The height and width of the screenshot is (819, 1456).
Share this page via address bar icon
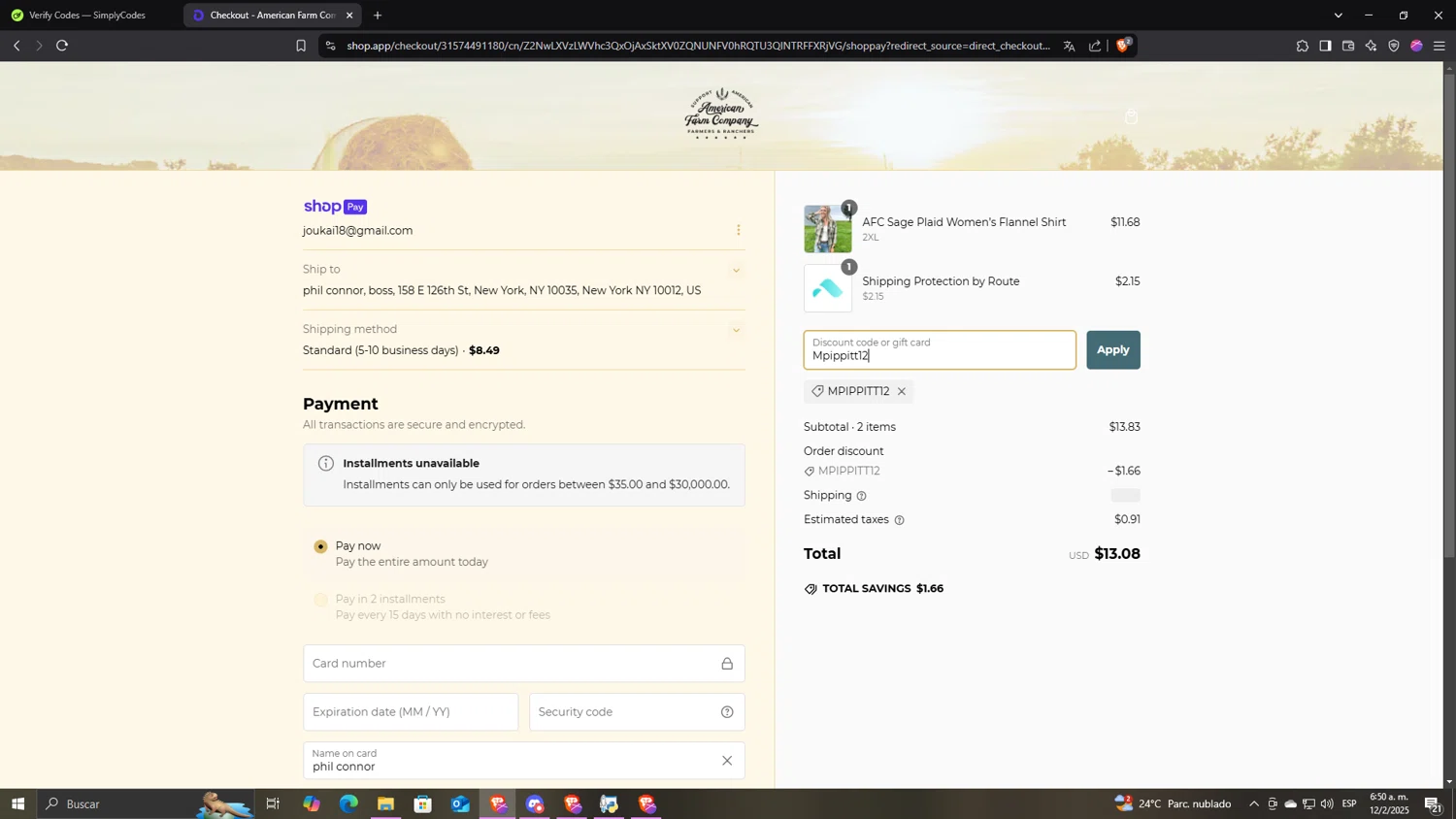[1095, 46]
